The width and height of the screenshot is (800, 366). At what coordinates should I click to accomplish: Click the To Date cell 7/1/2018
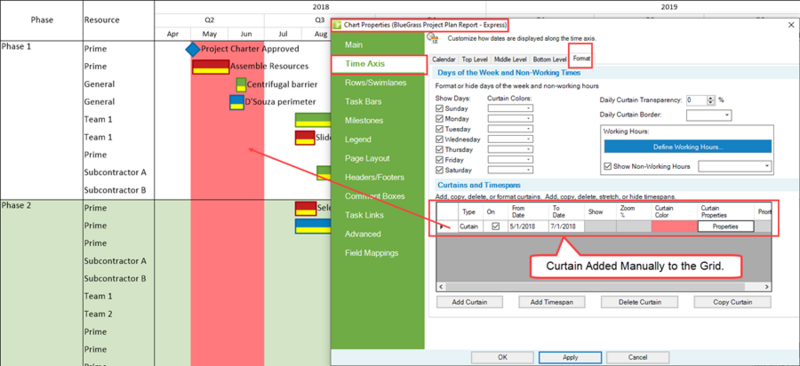566,227
